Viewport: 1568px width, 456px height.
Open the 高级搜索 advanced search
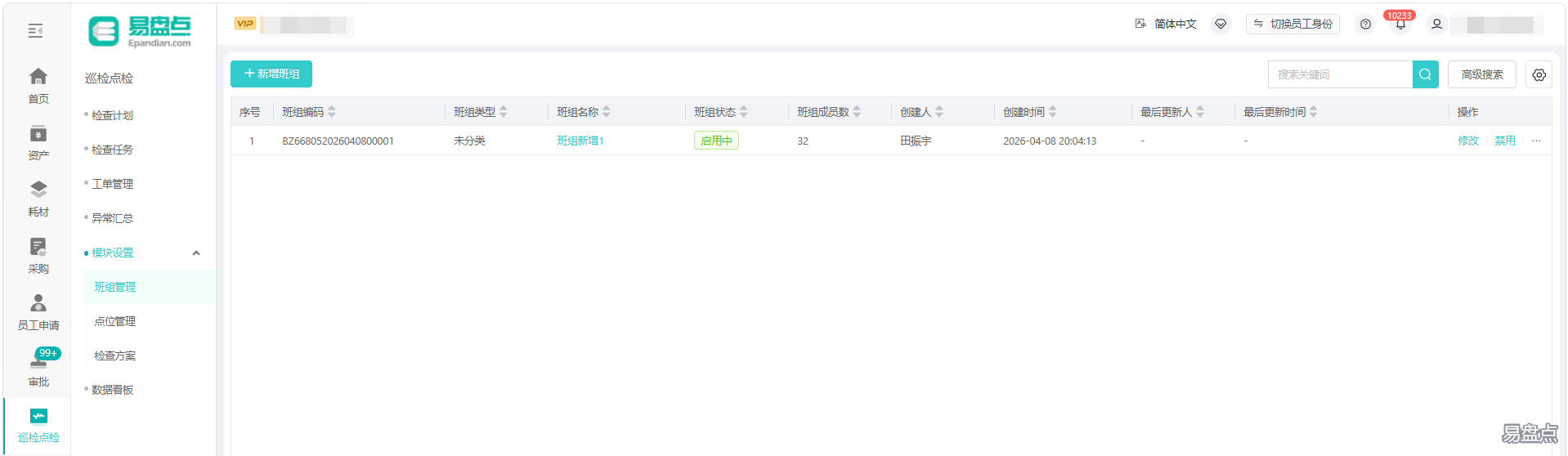click(1482, 74)
